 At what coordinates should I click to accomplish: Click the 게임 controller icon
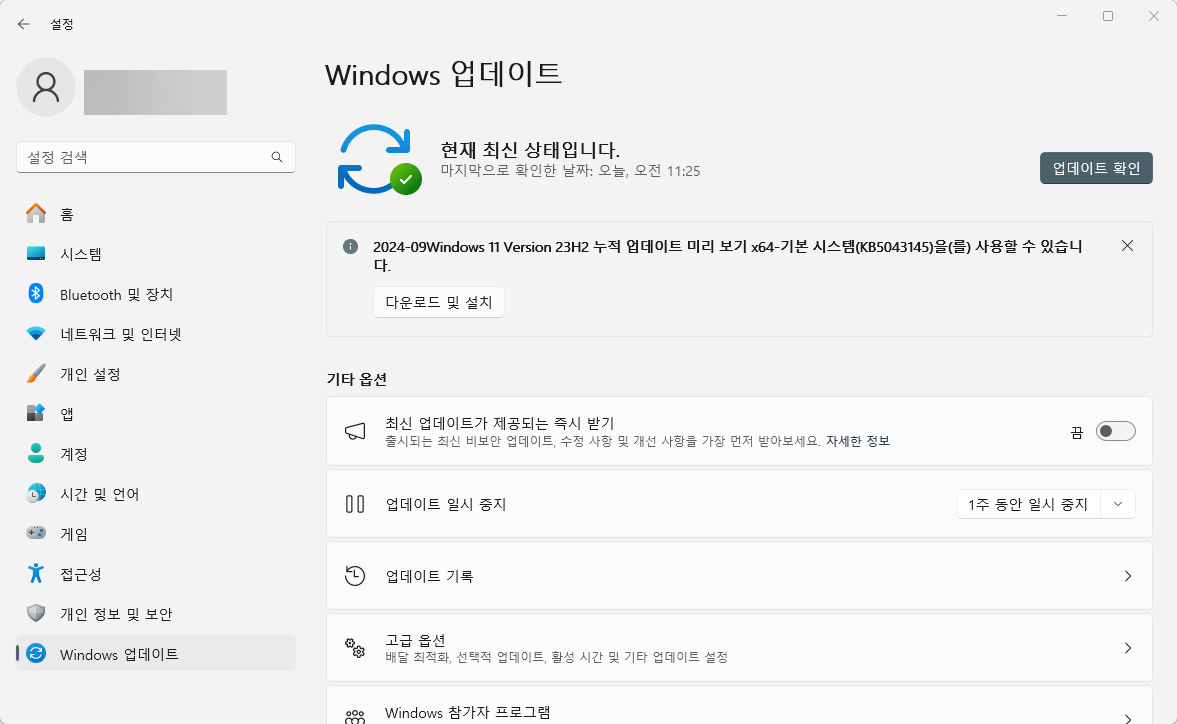pos(36,533)
